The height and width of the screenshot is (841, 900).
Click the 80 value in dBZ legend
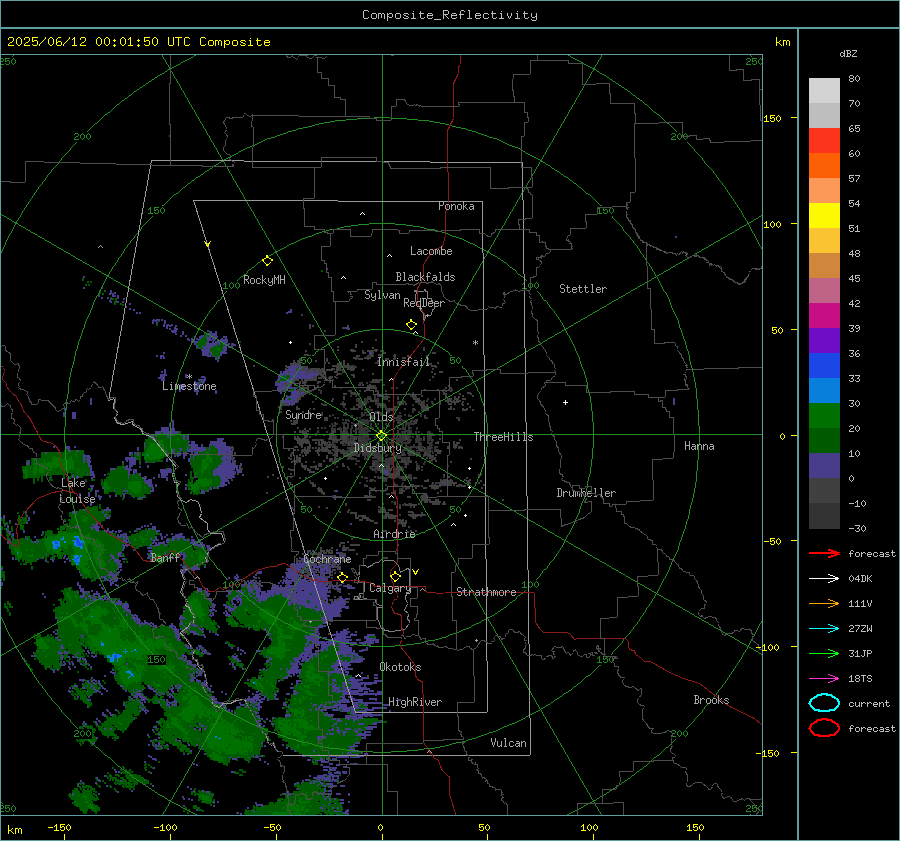(x=854, y=78)
